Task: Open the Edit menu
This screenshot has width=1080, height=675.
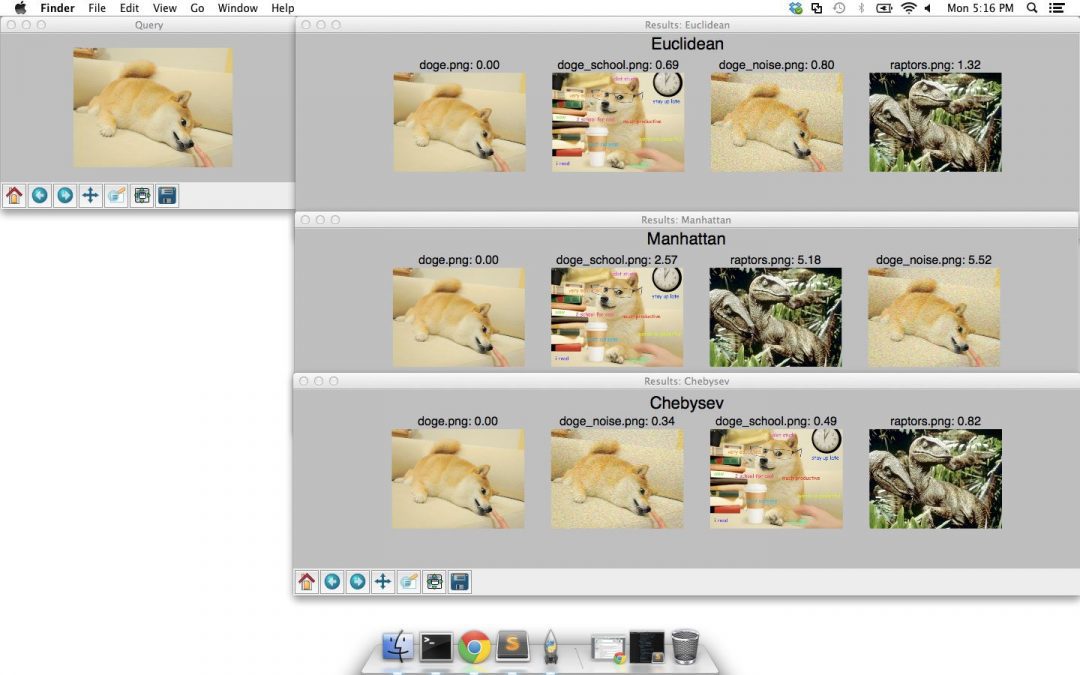Action: [x=129, y=8]
